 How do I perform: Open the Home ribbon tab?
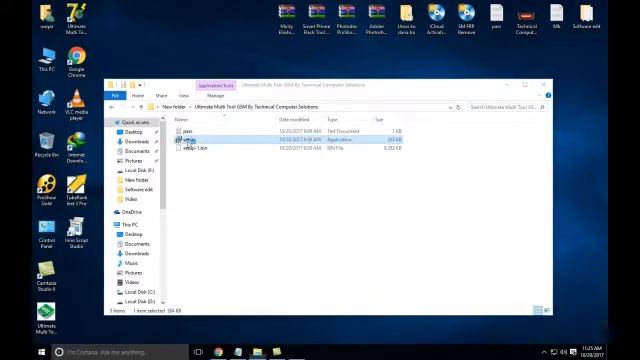[x=138, y=96]
